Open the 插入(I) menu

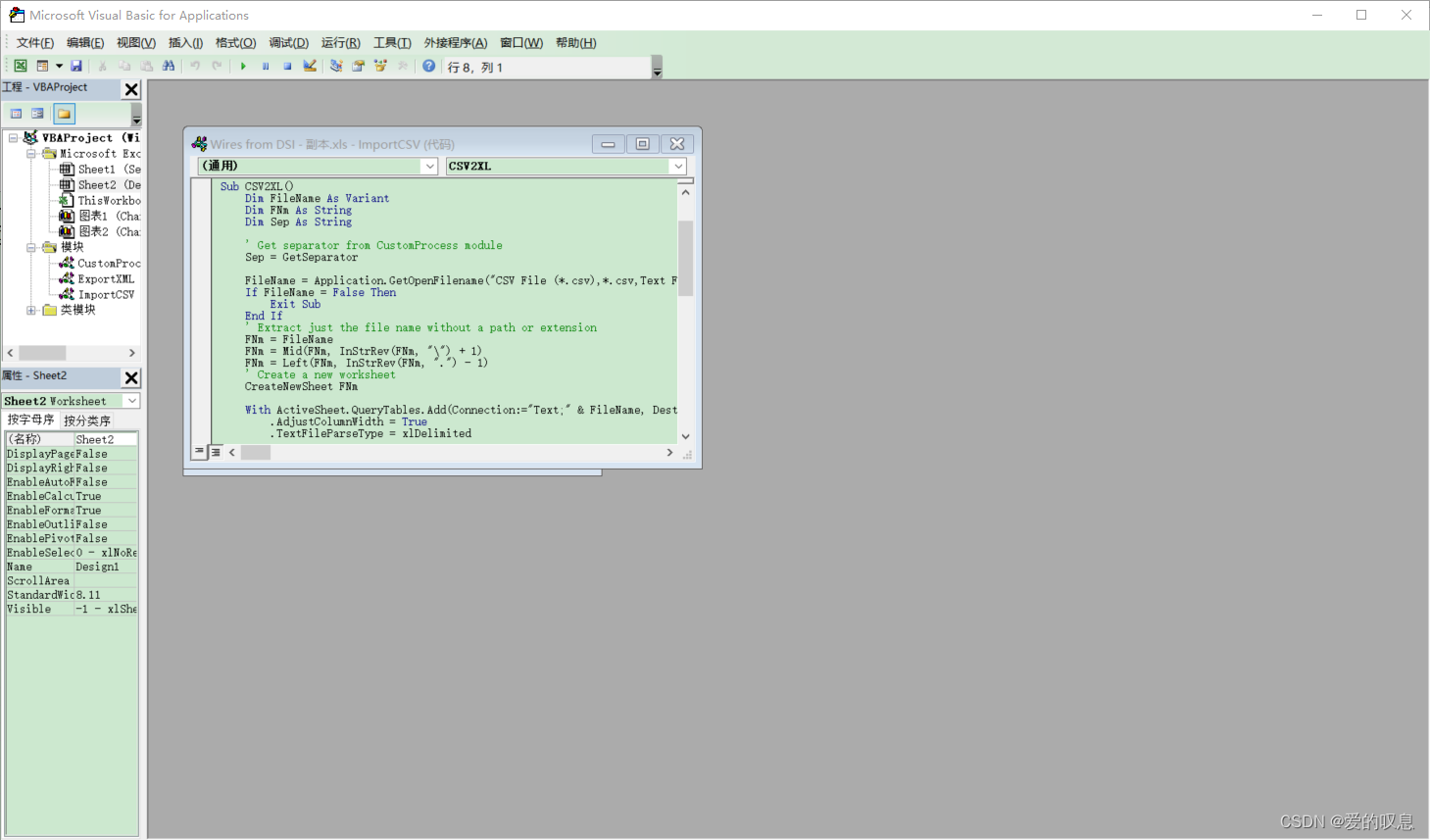tap(185, 42)
